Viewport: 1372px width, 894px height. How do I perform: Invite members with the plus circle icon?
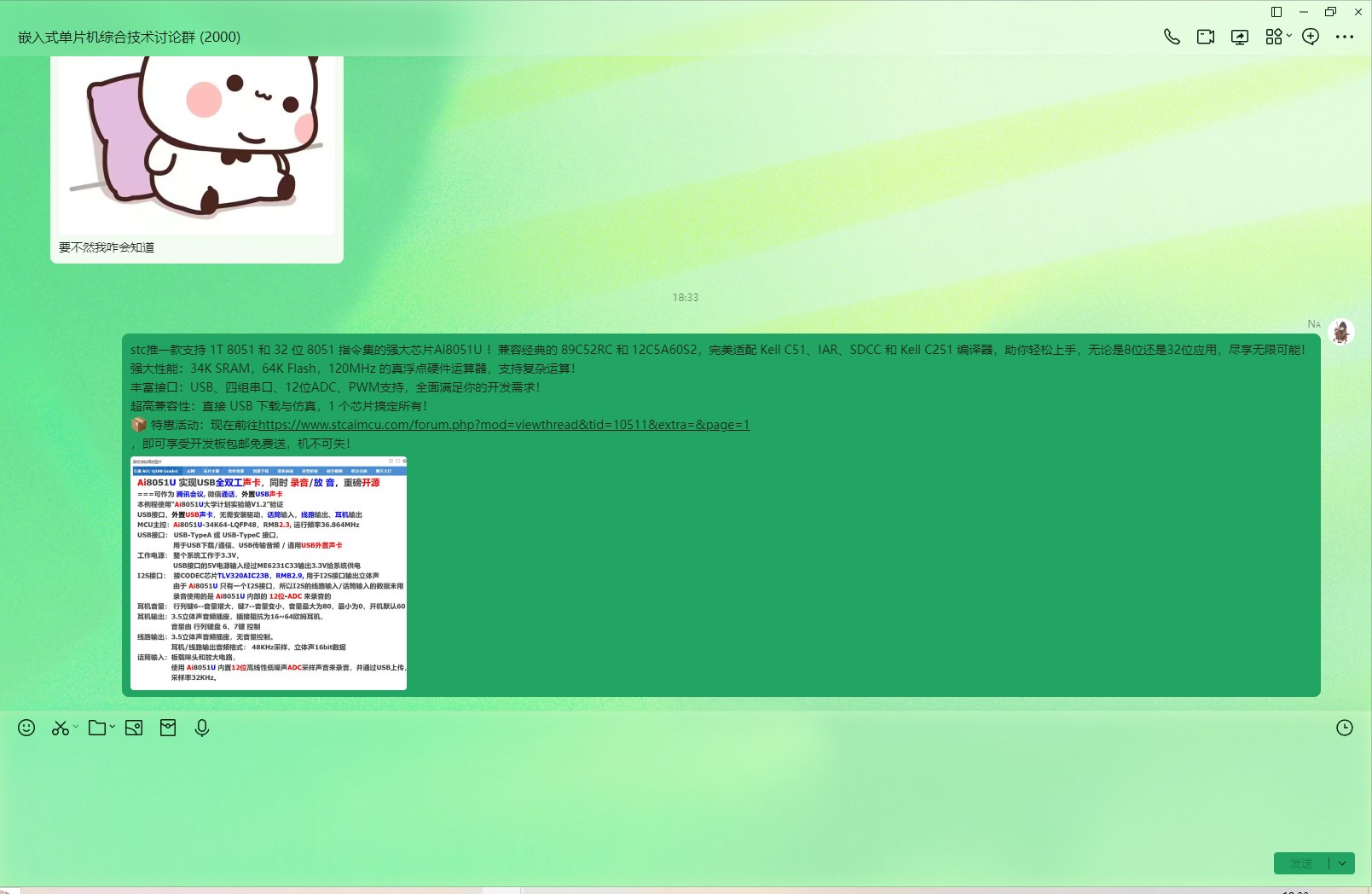click(1311, 37)
